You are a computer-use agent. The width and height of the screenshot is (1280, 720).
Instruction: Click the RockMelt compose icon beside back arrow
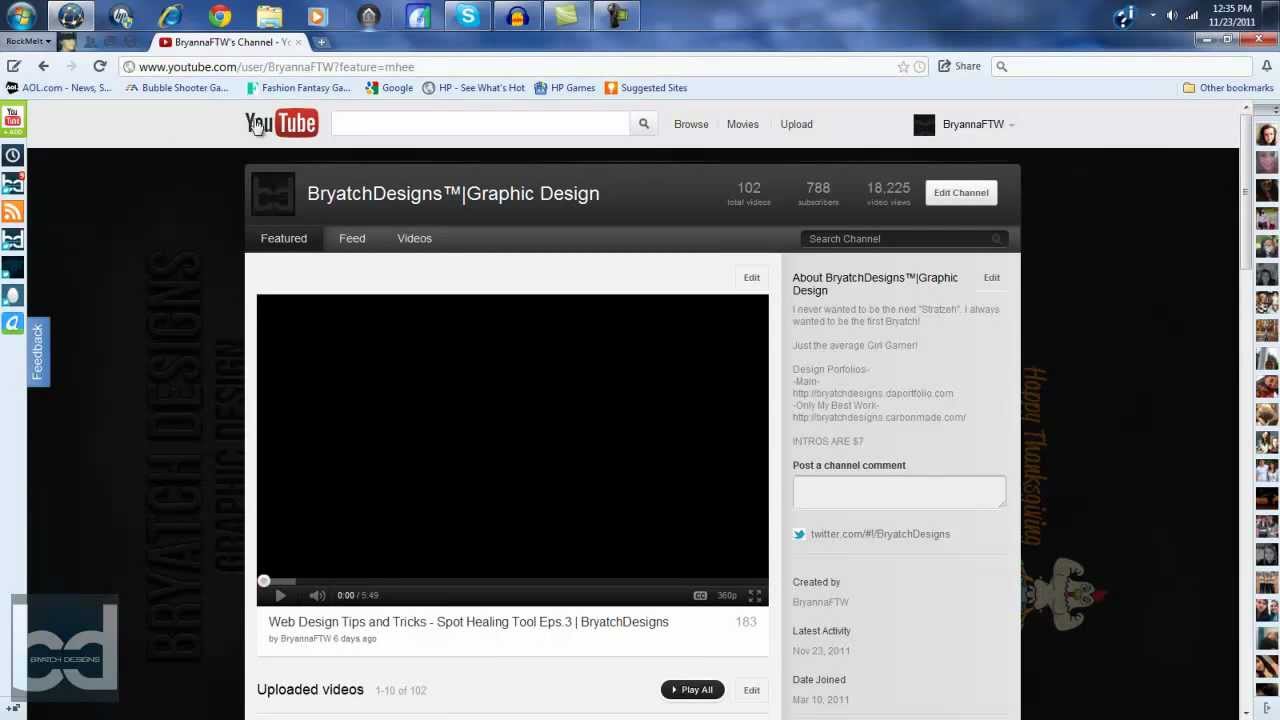point(13,66)
